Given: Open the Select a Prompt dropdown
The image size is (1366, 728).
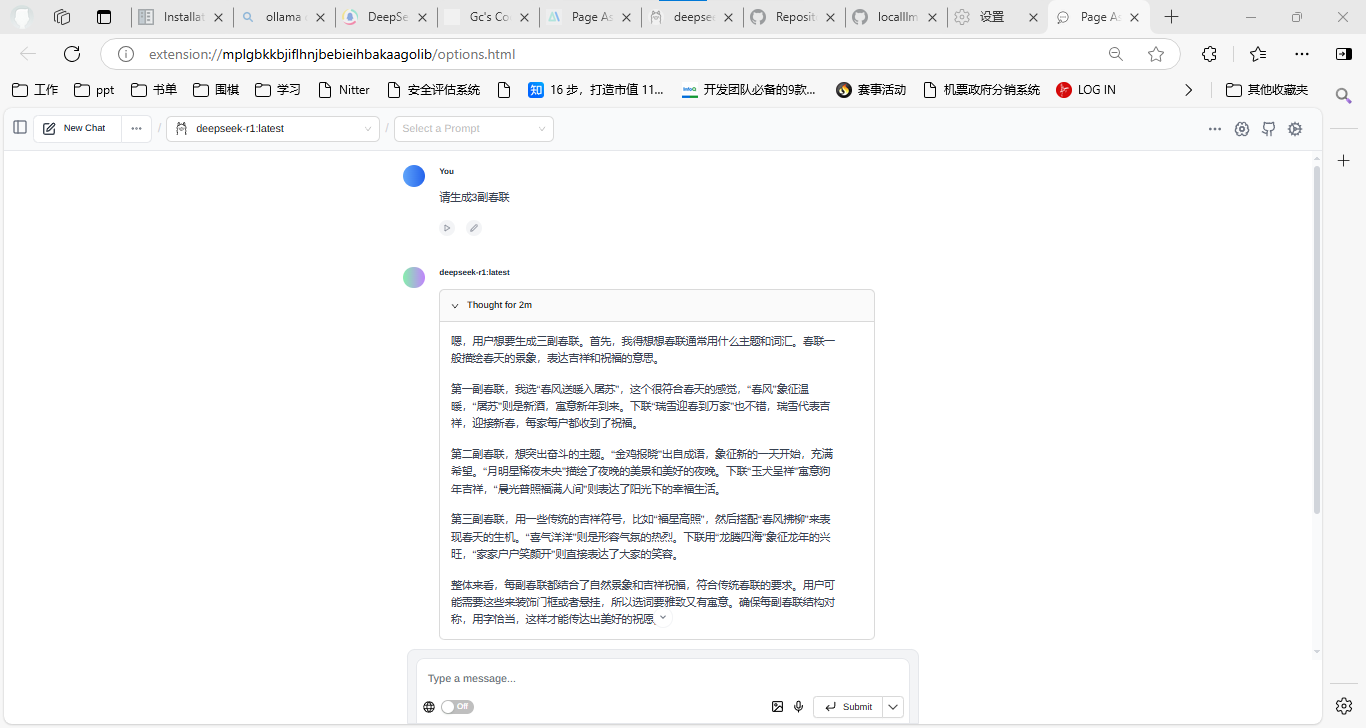Looking at the screenshot, I should pos(473,128).
